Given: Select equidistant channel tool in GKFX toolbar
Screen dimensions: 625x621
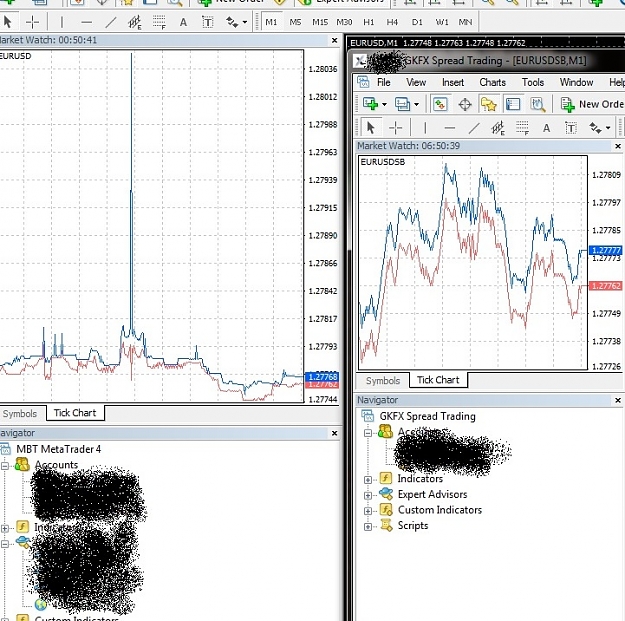Looking at the screenshot, I should point(498,128).
